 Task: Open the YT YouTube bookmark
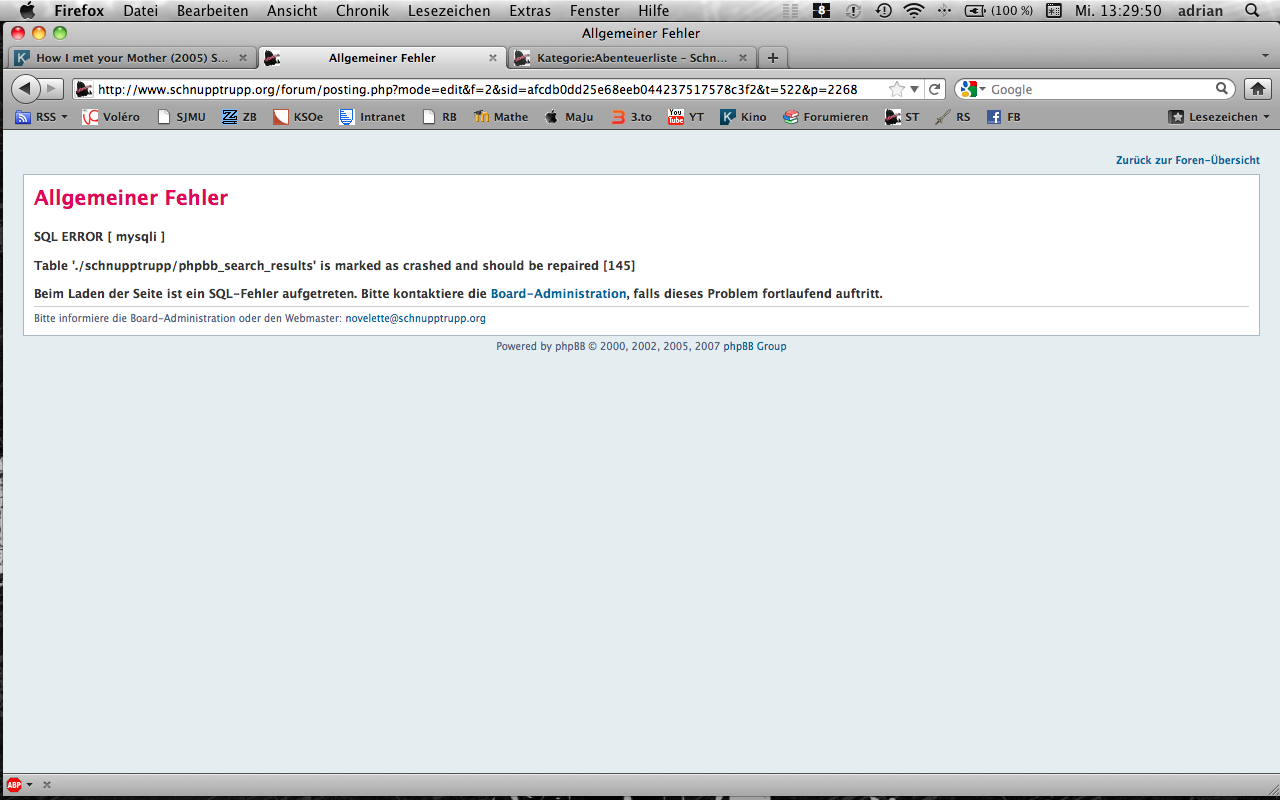pyautogui.click(x=686, y=117)
